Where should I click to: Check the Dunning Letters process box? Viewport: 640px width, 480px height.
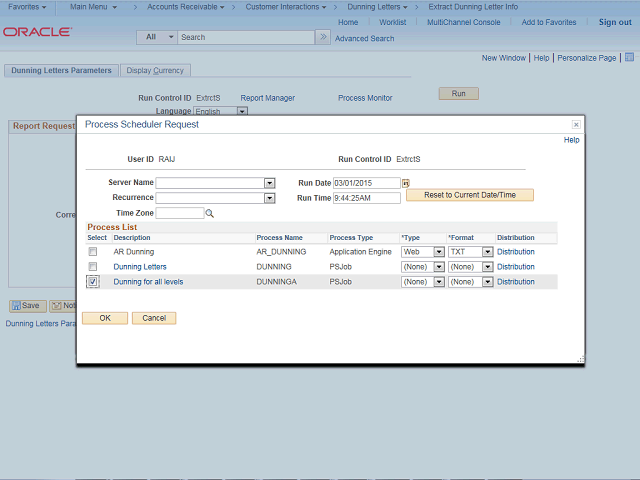click(93, 267)
